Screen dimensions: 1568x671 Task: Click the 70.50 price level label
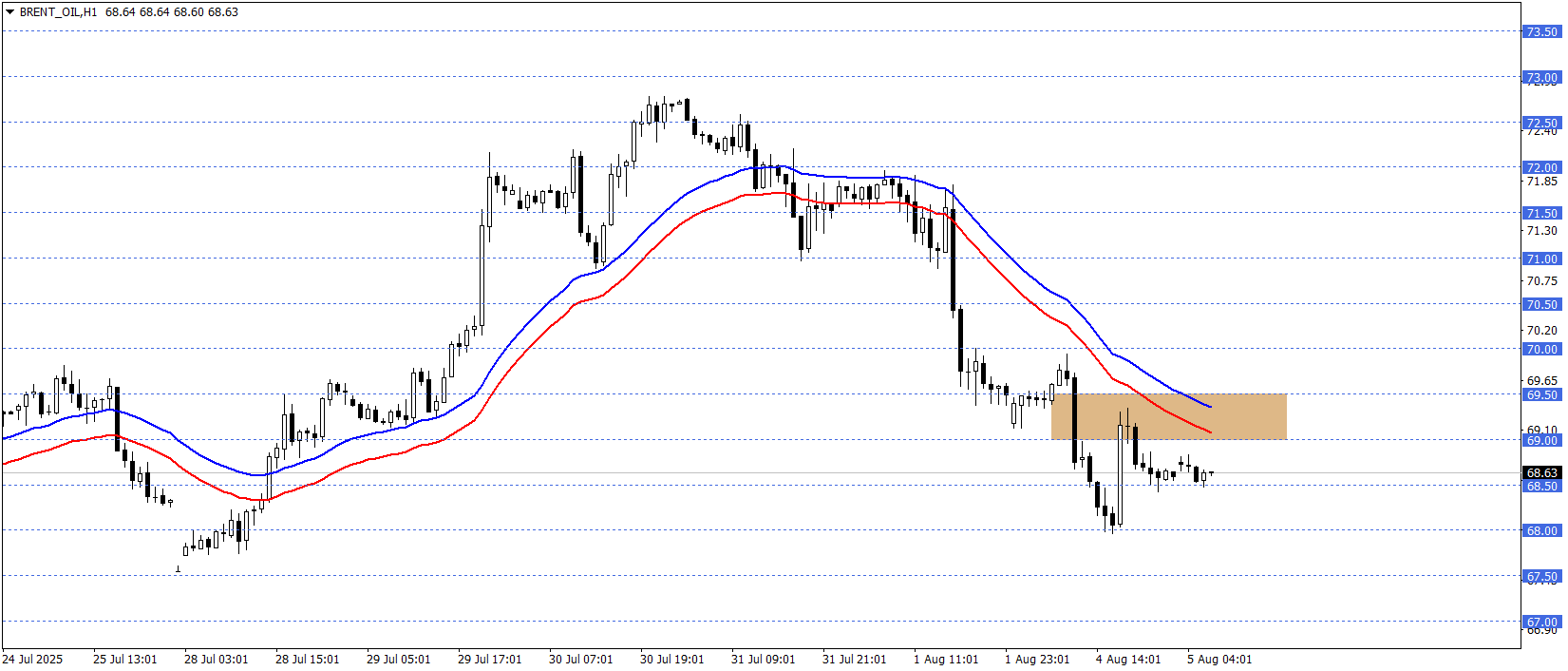point(1541,304)
